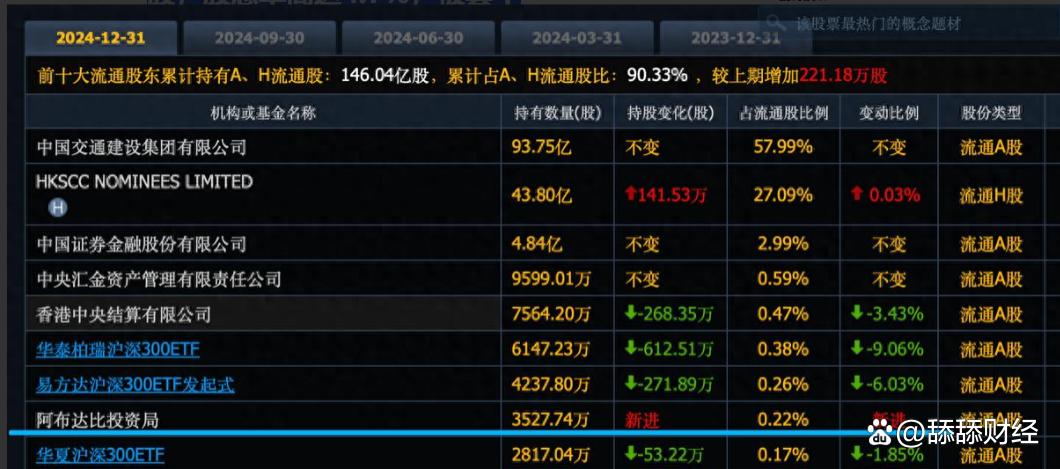Viewport: 1060px width, 469px height.
Task: Open the 2023-12-31 tab
Action: point(736,38)
